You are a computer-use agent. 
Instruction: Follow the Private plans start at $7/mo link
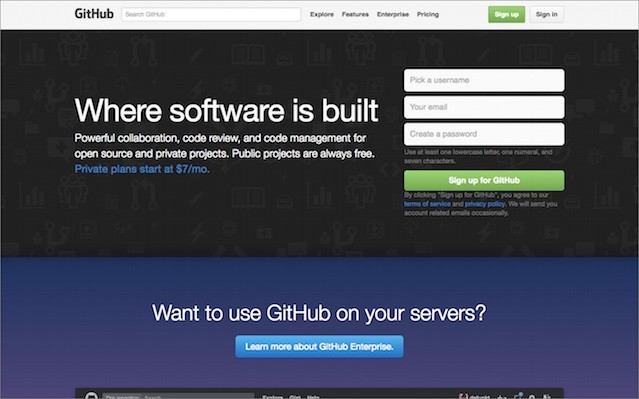tap(142, 169)
